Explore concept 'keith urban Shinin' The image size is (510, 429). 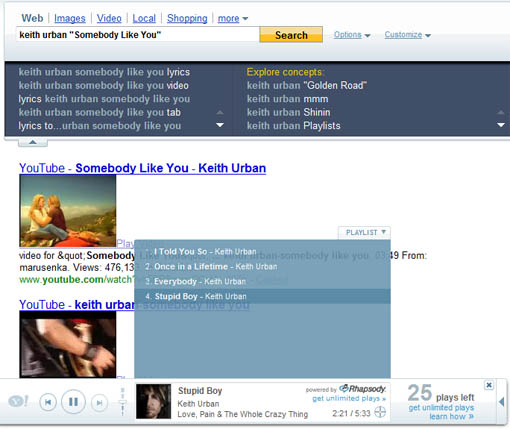click(x=288, y=112)
